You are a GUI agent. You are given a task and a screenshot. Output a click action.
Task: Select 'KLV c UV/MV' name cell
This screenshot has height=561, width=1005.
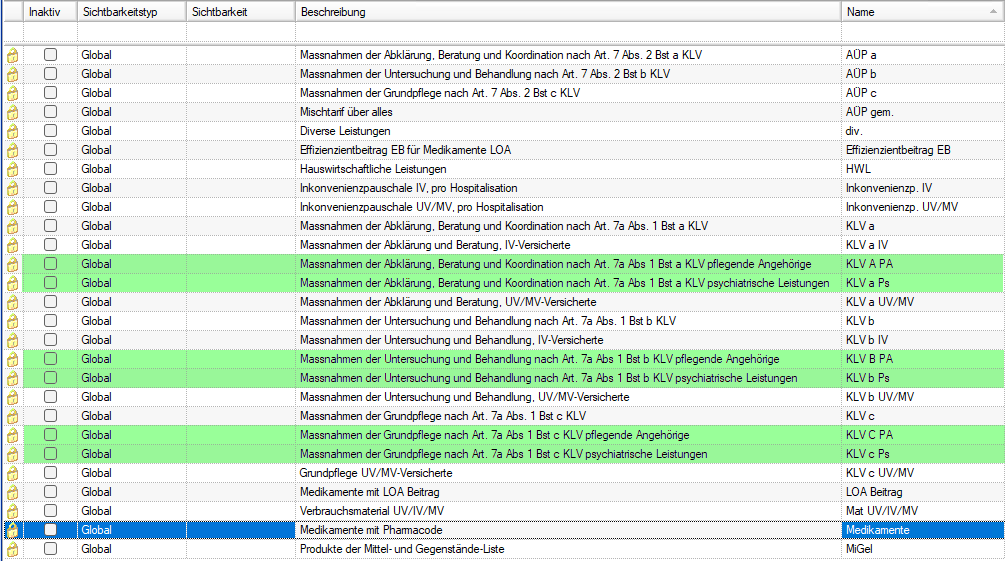click(922, 473)
